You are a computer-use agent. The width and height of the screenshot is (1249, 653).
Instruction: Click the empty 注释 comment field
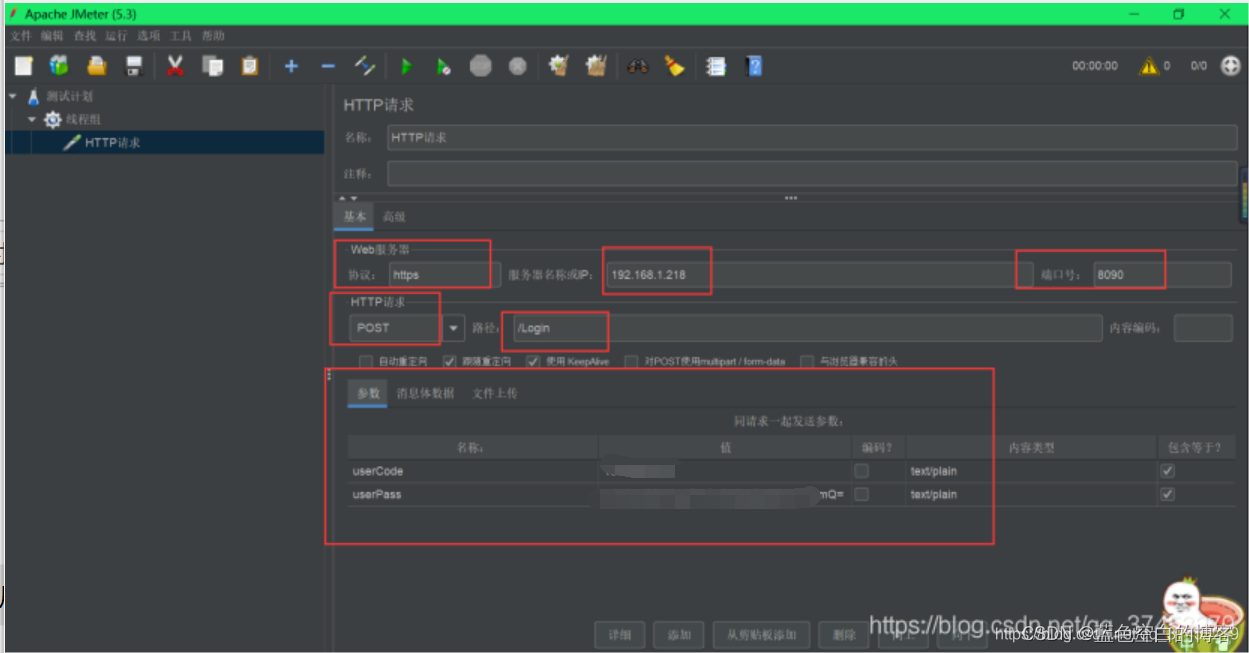coord(812,174)
